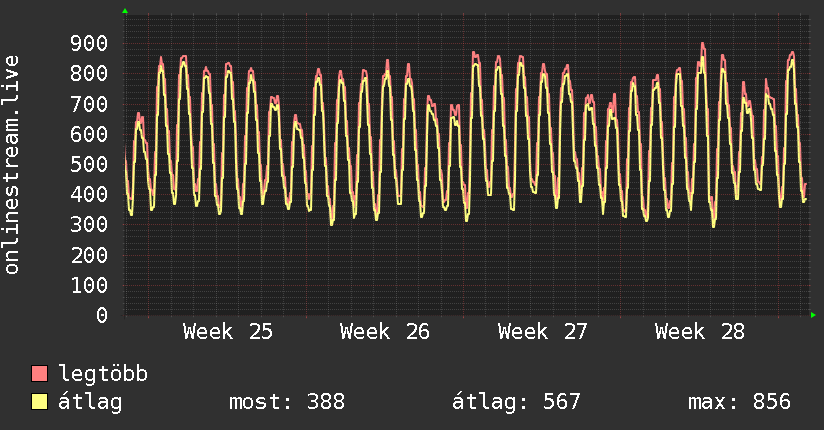The image size is (824, 430).
Task: Click the átlag: 567 statistic
Action: (516, 402)
